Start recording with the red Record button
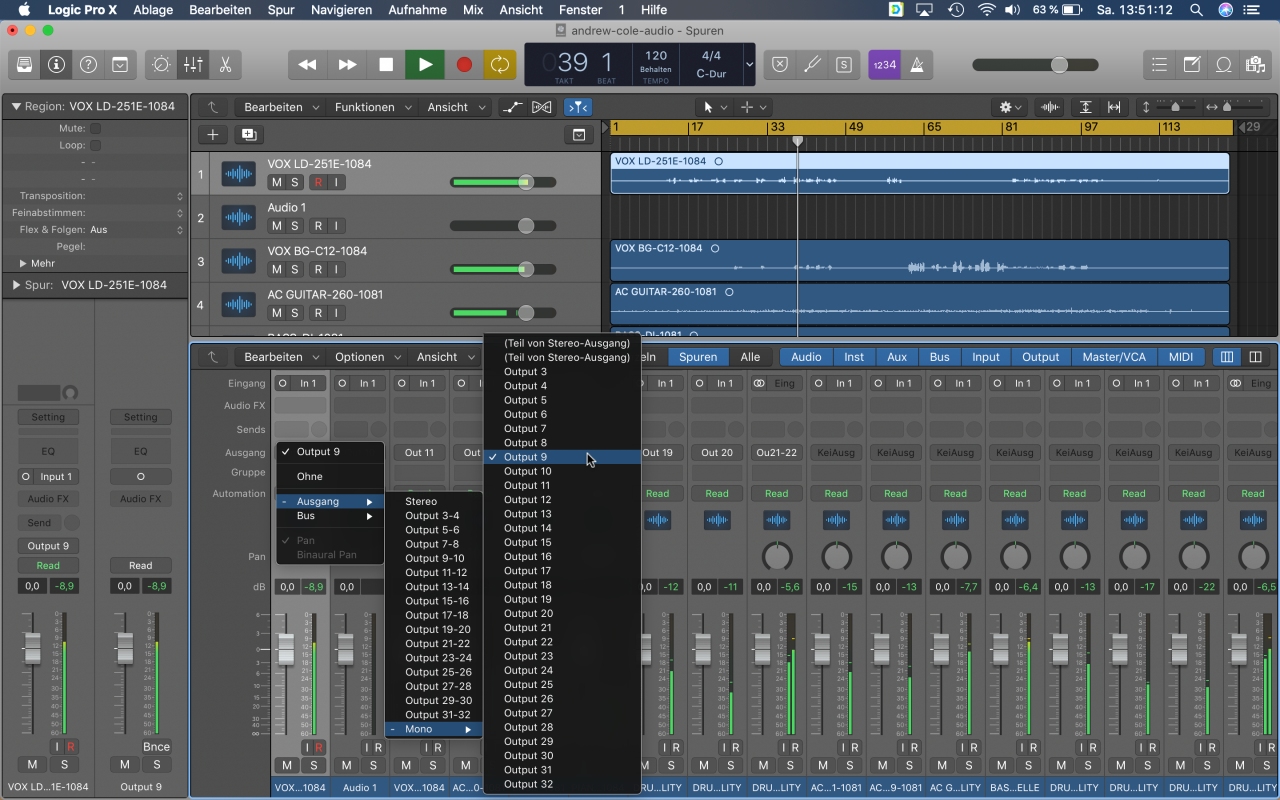Image resolution: width=1280 pixels, height=800 pixels. (464, 64)
